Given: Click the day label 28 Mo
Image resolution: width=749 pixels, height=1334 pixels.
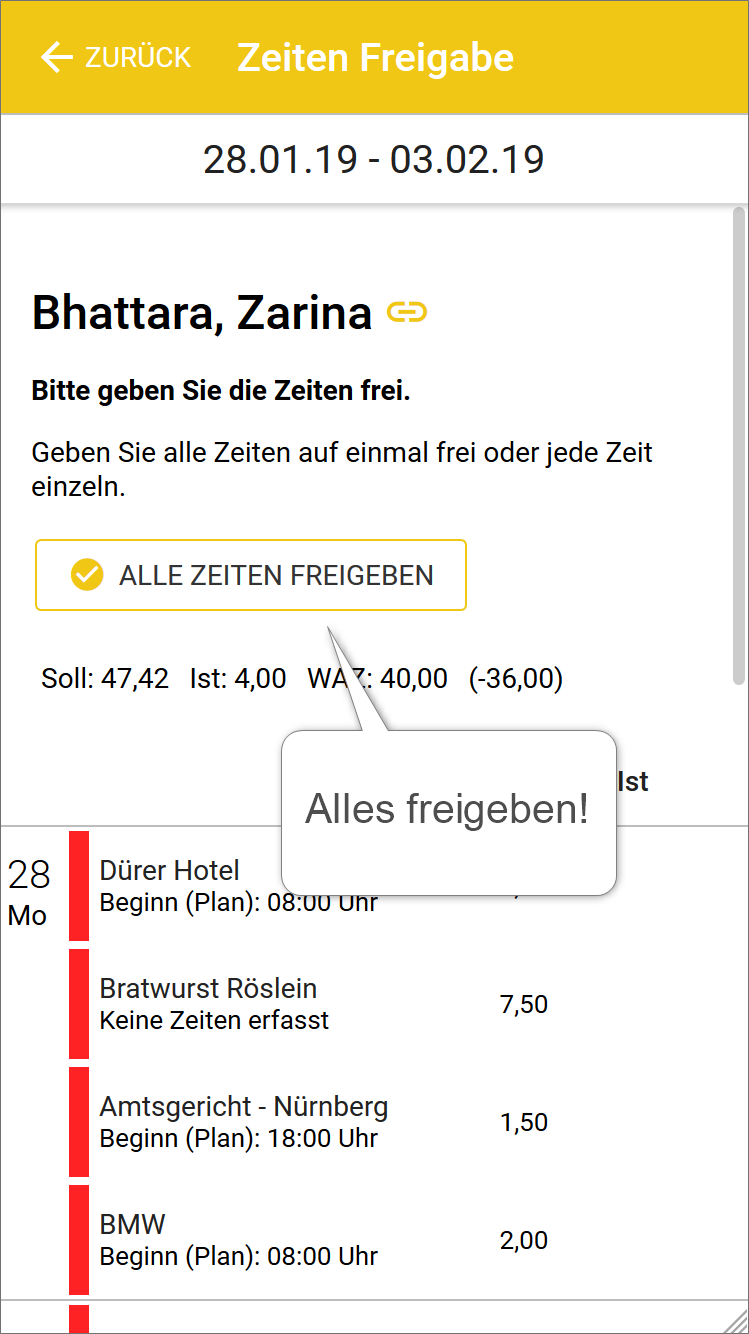Looking at the screenshot, I should pyautogui.click(x=28, y=892).
